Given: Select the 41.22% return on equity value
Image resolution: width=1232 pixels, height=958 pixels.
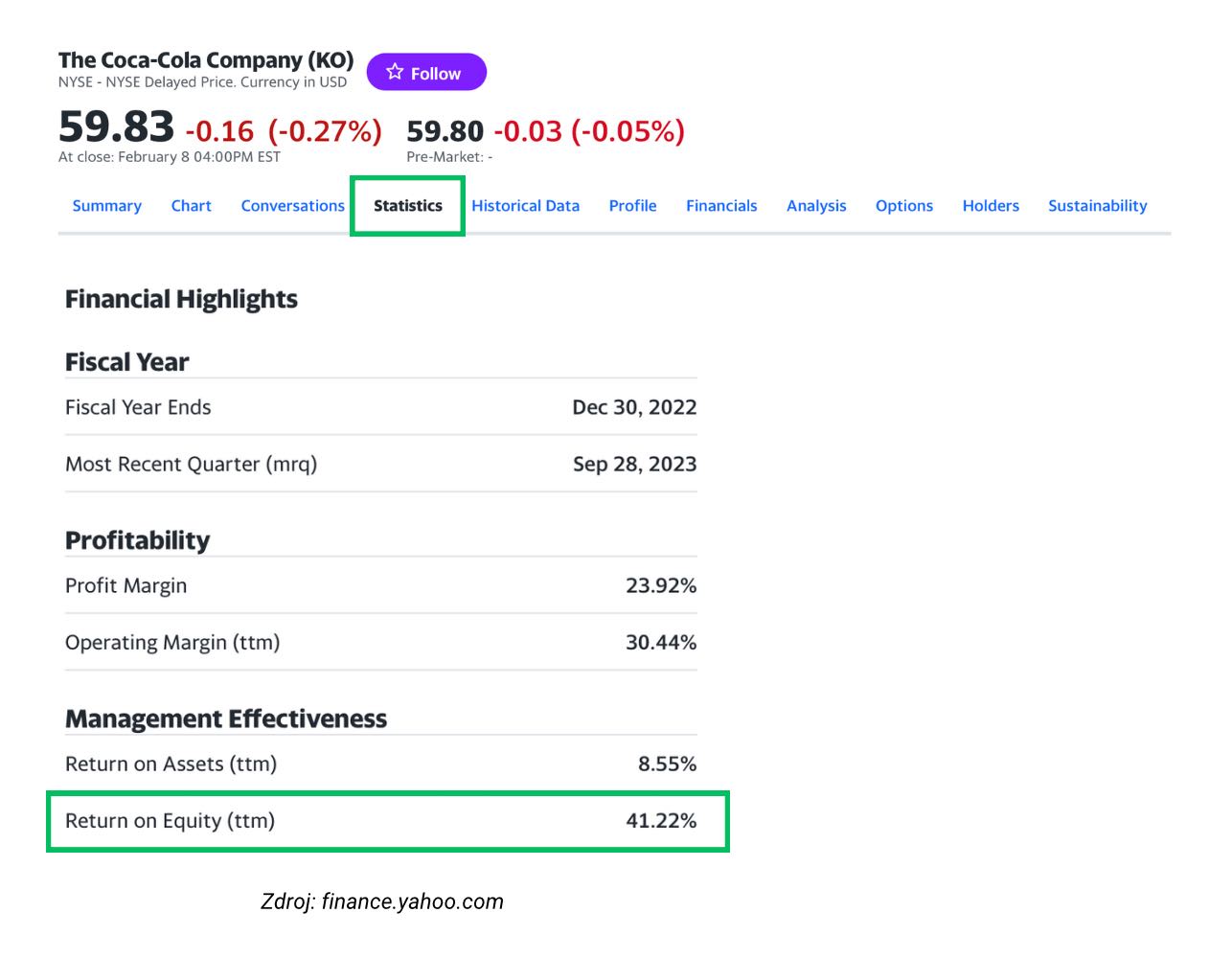Looking at the screenshot, I should [661, 820].
